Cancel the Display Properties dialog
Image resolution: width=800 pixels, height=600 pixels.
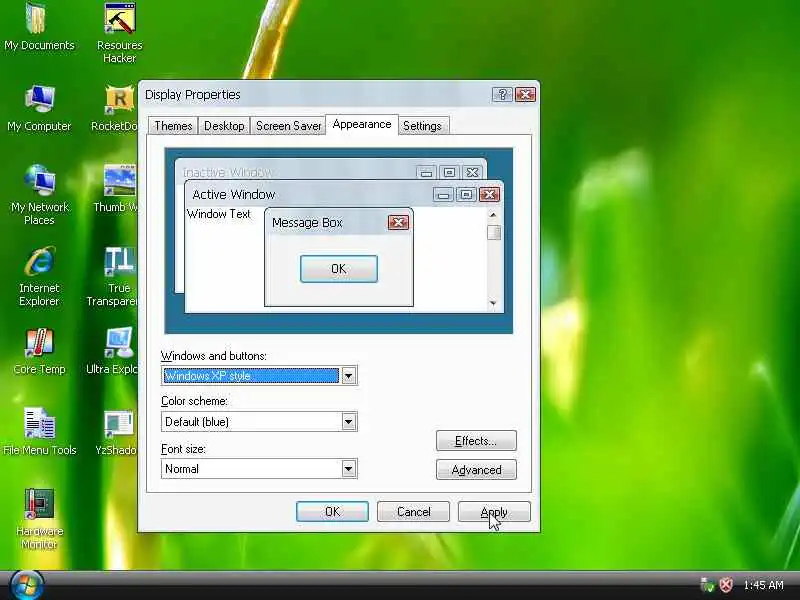[413, 512]
